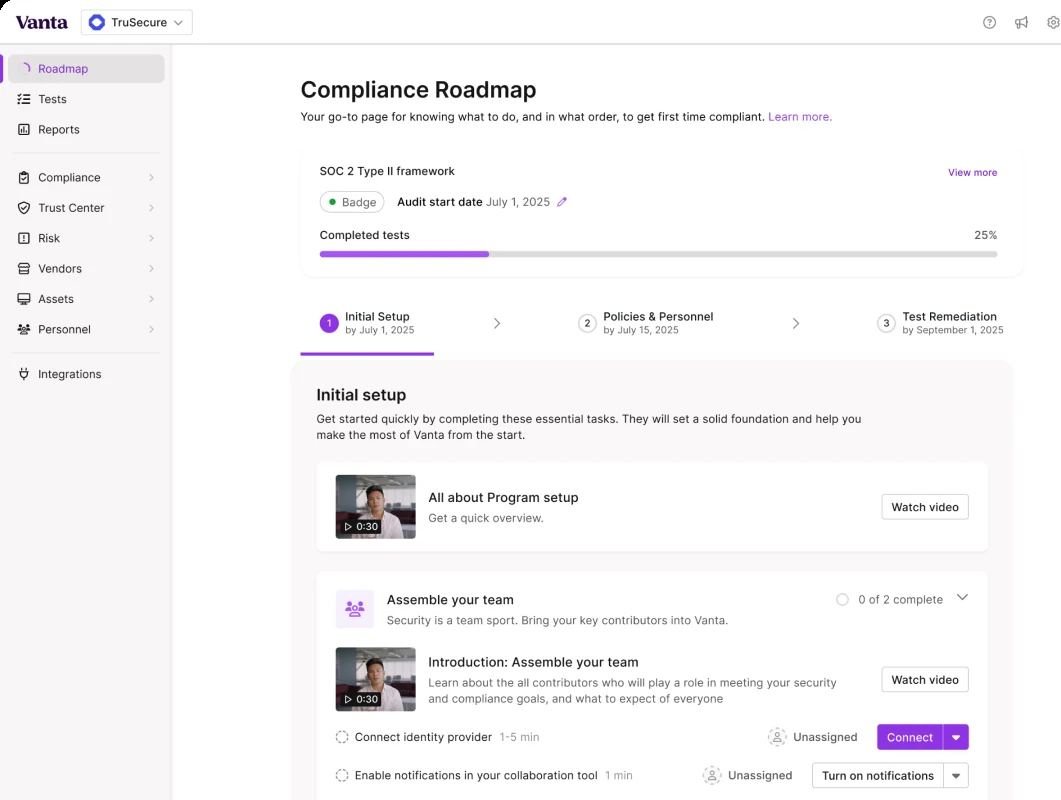Click the step 2 circle for Policies & Personnel
The image size is (1061, 800).
pos(587,324)
